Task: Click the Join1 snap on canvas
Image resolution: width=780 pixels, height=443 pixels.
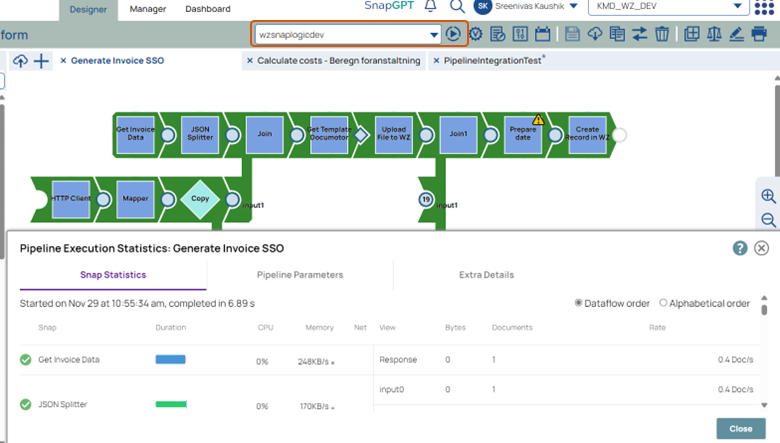Action: (x=458, y=134)
